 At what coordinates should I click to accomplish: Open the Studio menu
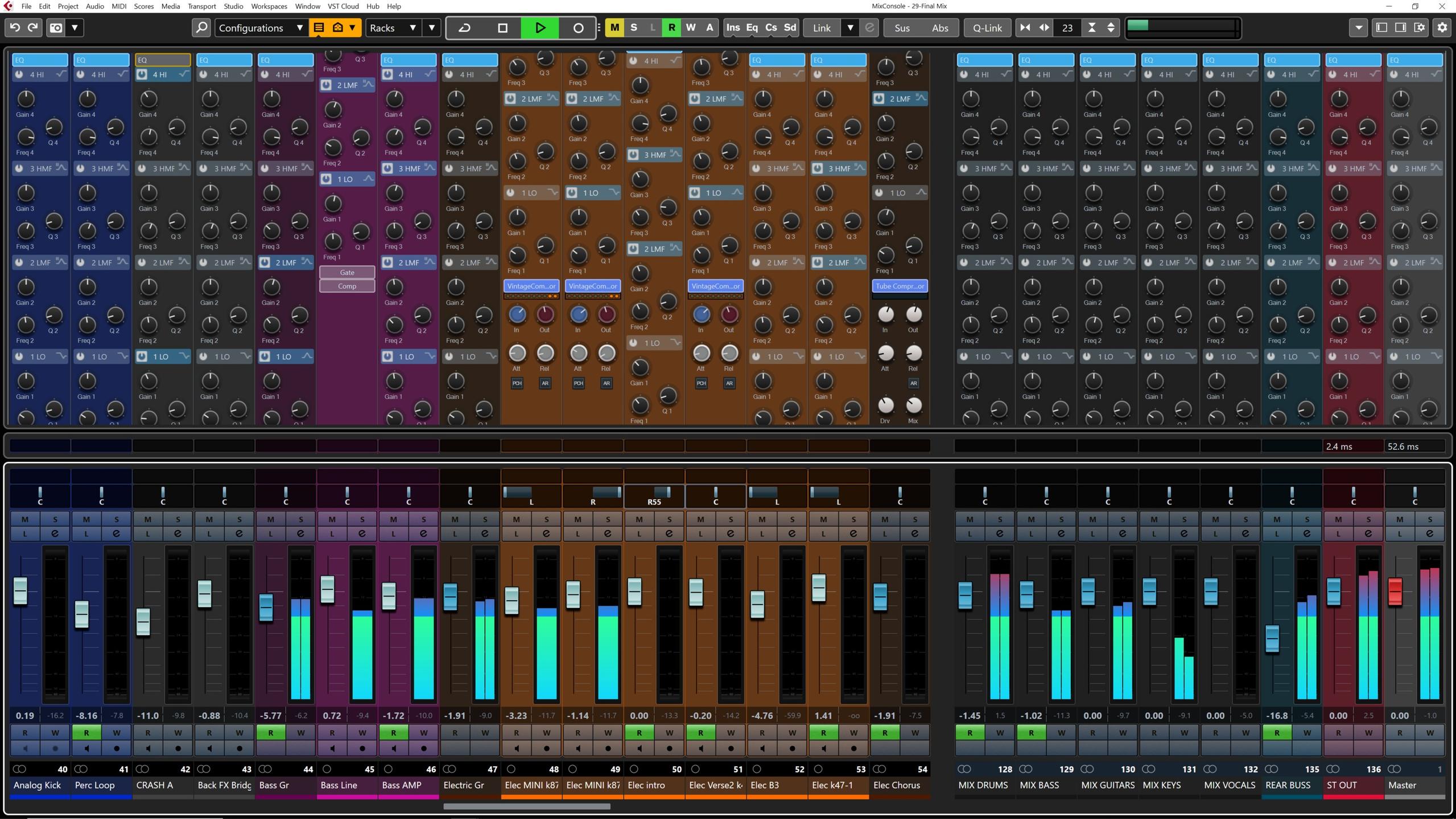coord(233,6)
